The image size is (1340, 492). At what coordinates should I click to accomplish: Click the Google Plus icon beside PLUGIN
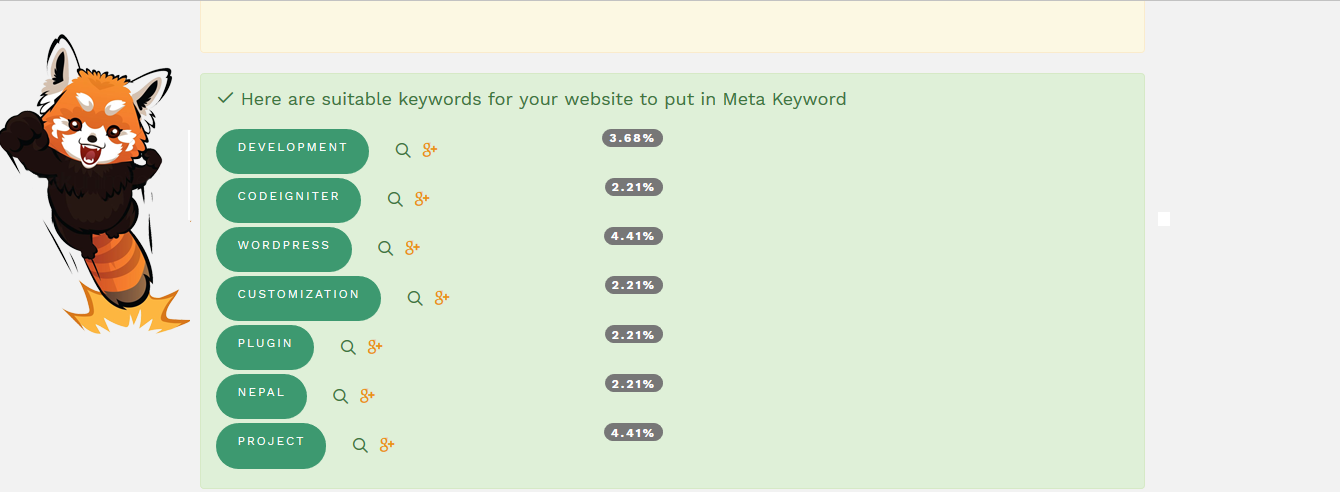(375, 347)
